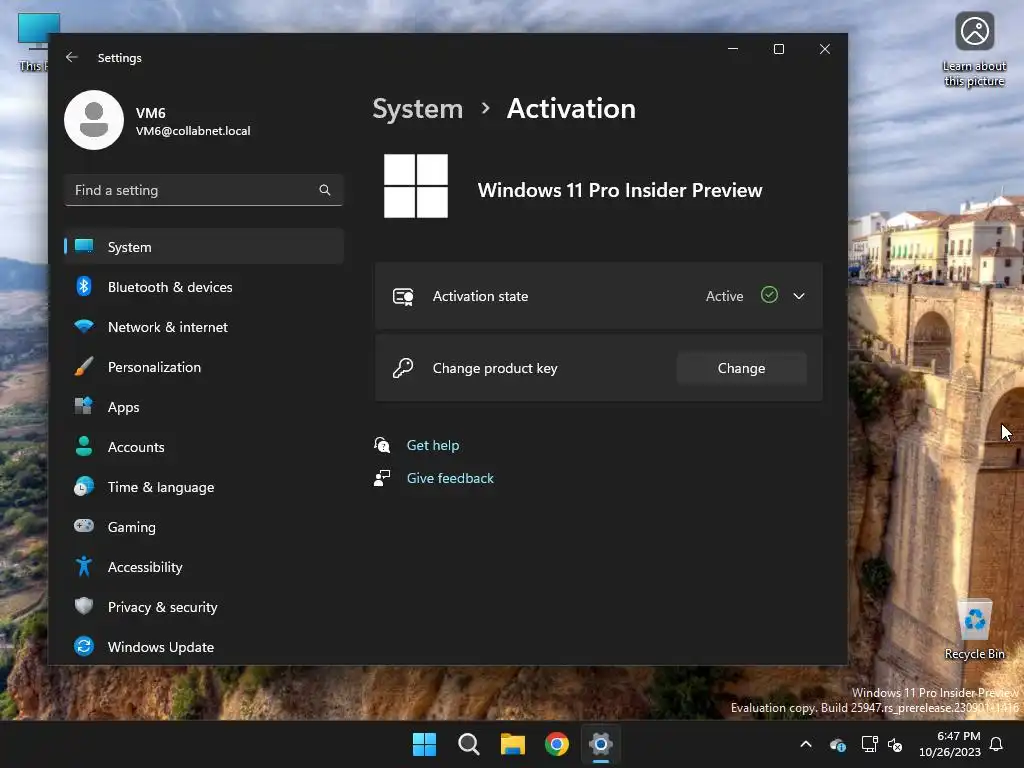Viewport: 1024px width, 768px height.
Task: Open taskbar Search
Action: click(x=468, y=744)
